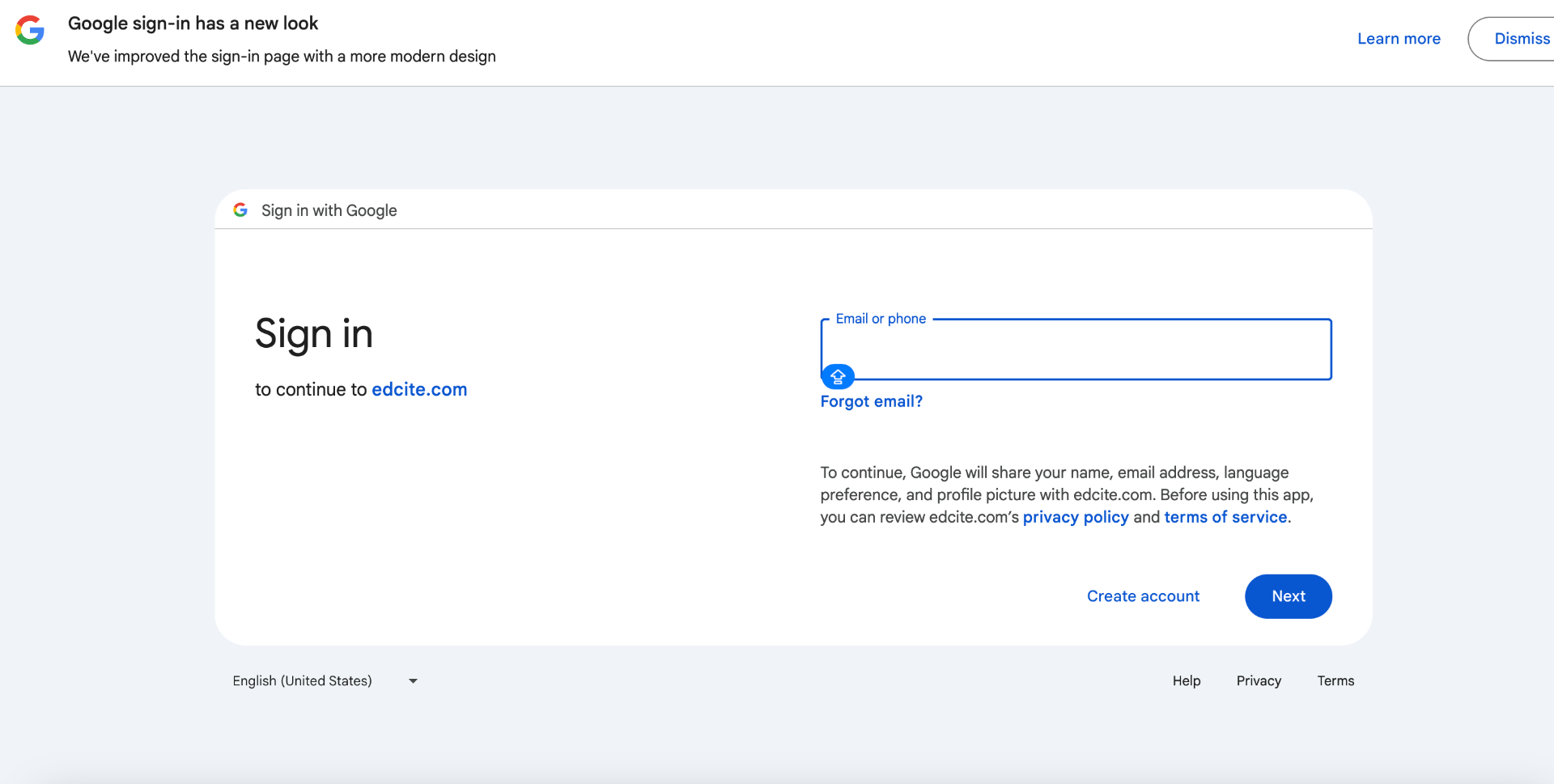
Task: Click the blue arrow badge on the email field
Action: (x=838, y=376)
